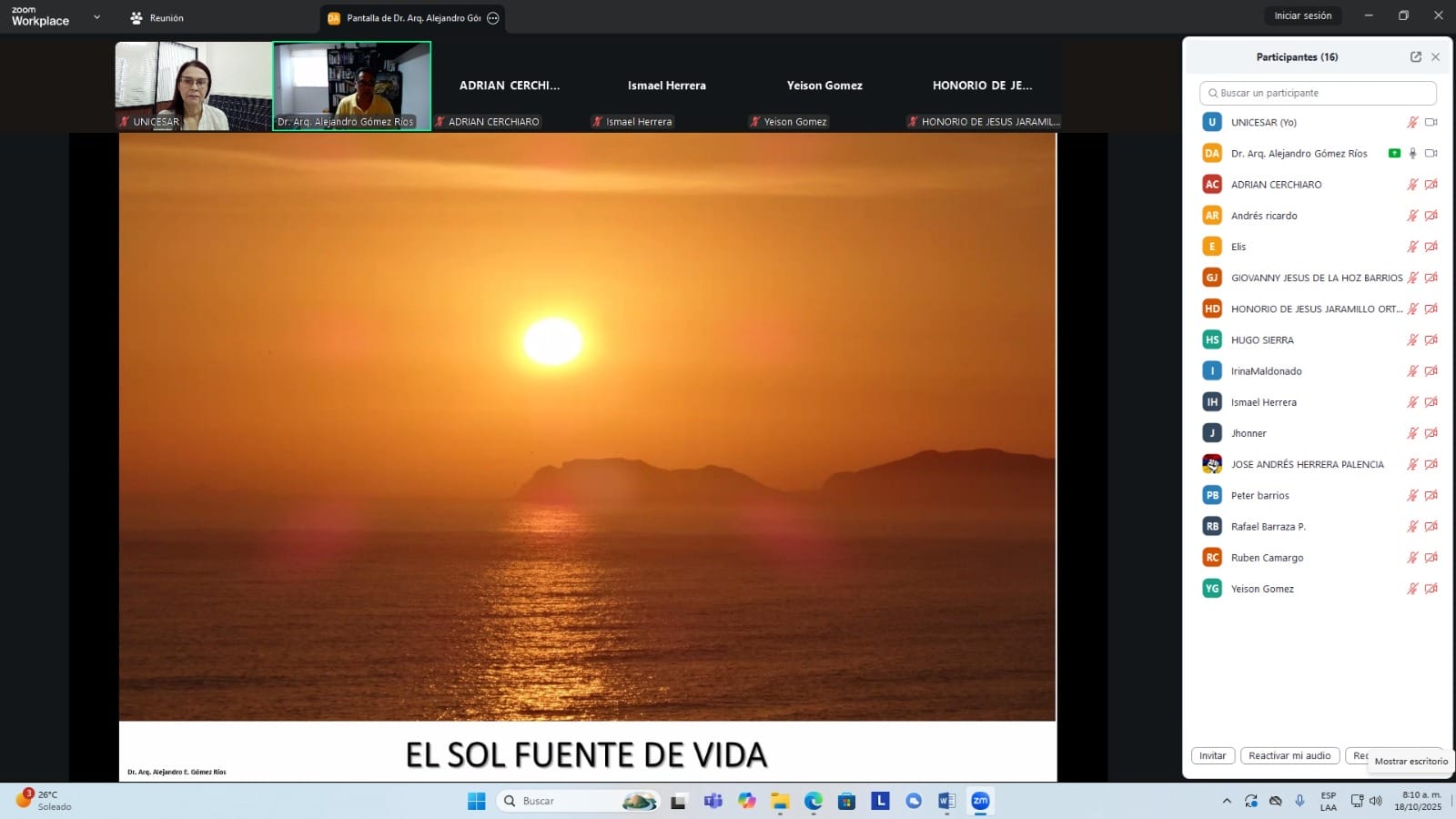Open the ESP LAA language selector
The image size is (1456, 819).
point(1329,801)
